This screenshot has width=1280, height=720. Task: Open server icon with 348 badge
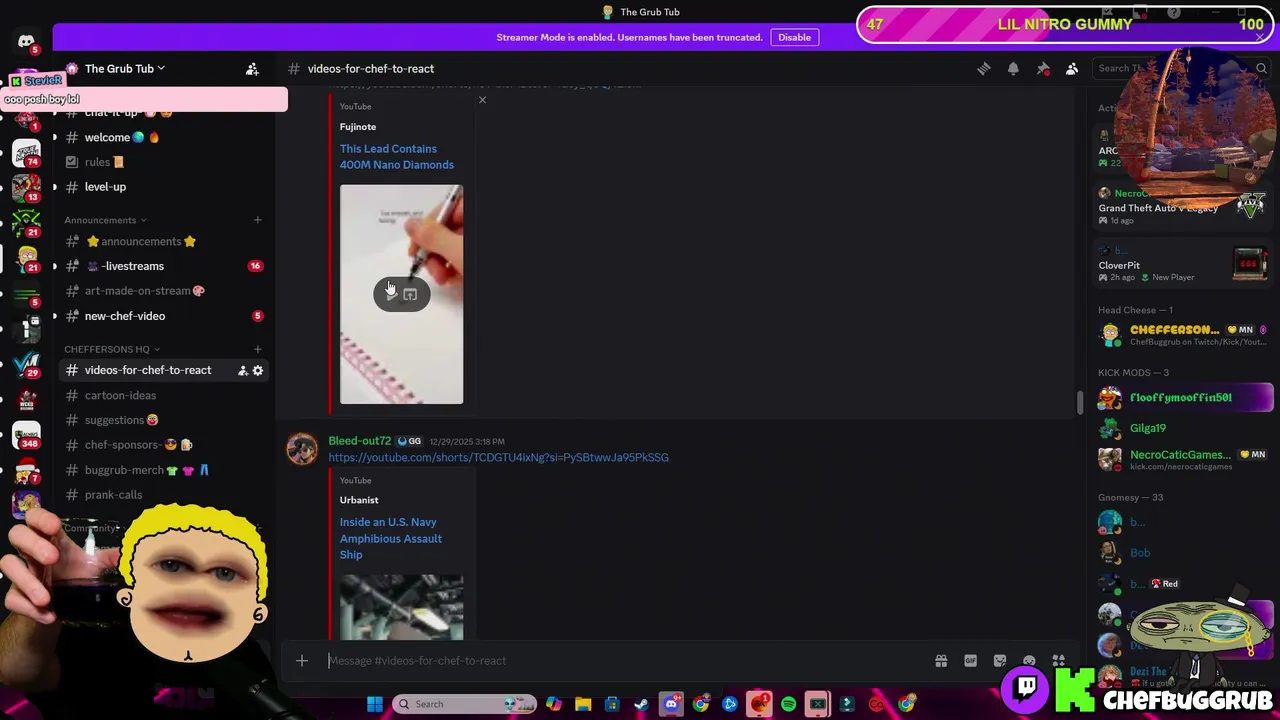[26, 434]
